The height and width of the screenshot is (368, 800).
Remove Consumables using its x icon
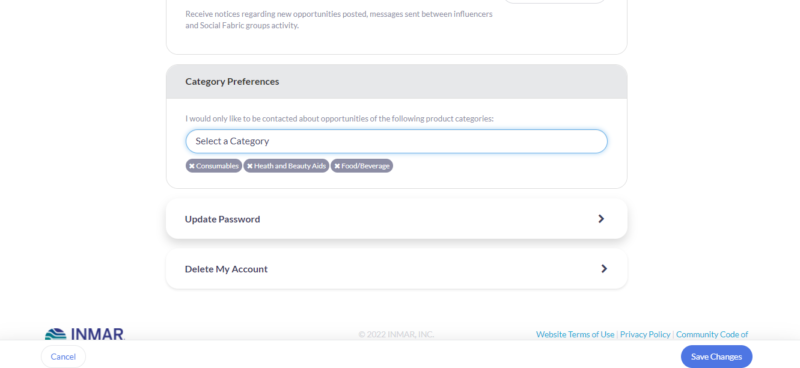point(192,166)
